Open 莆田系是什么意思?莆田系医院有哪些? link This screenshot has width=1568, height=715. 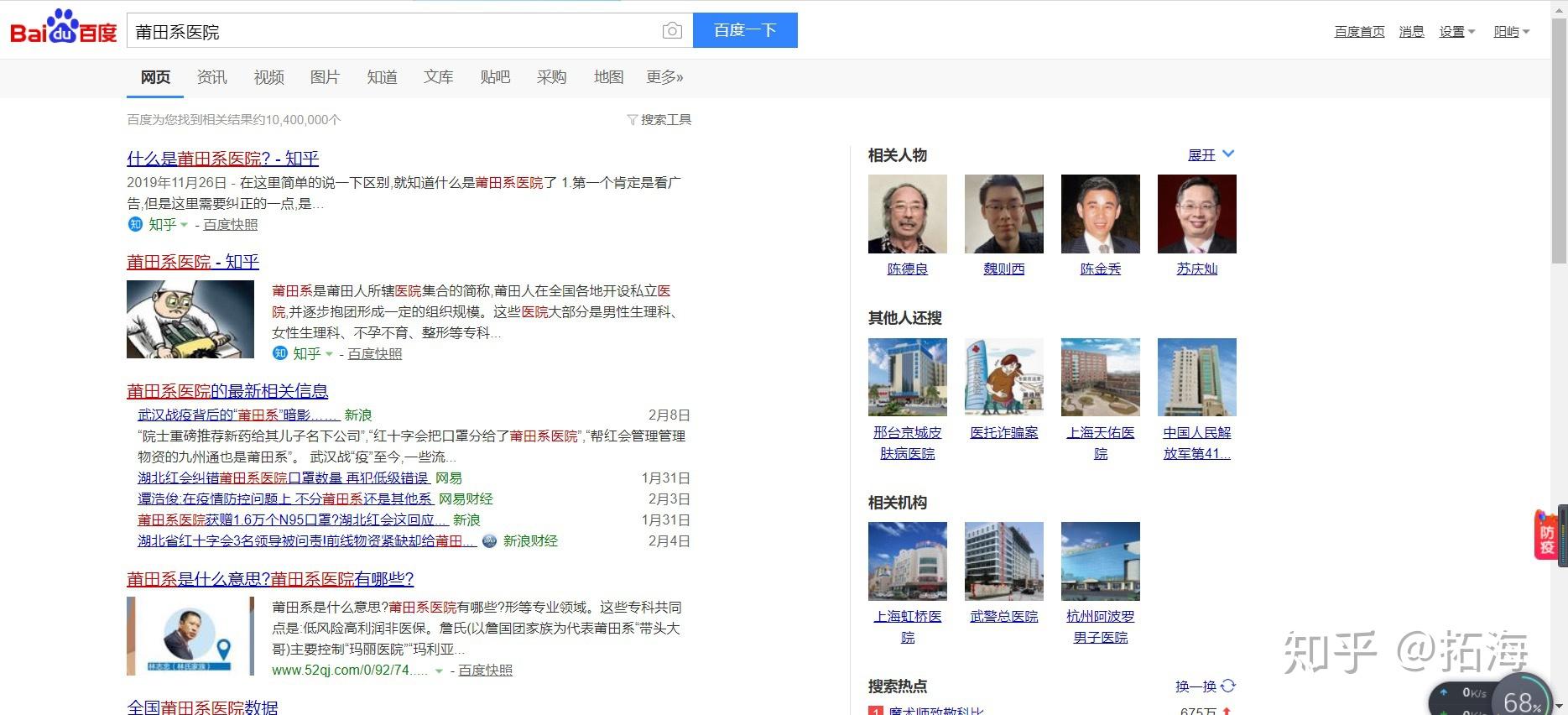(x=270, y=579)
